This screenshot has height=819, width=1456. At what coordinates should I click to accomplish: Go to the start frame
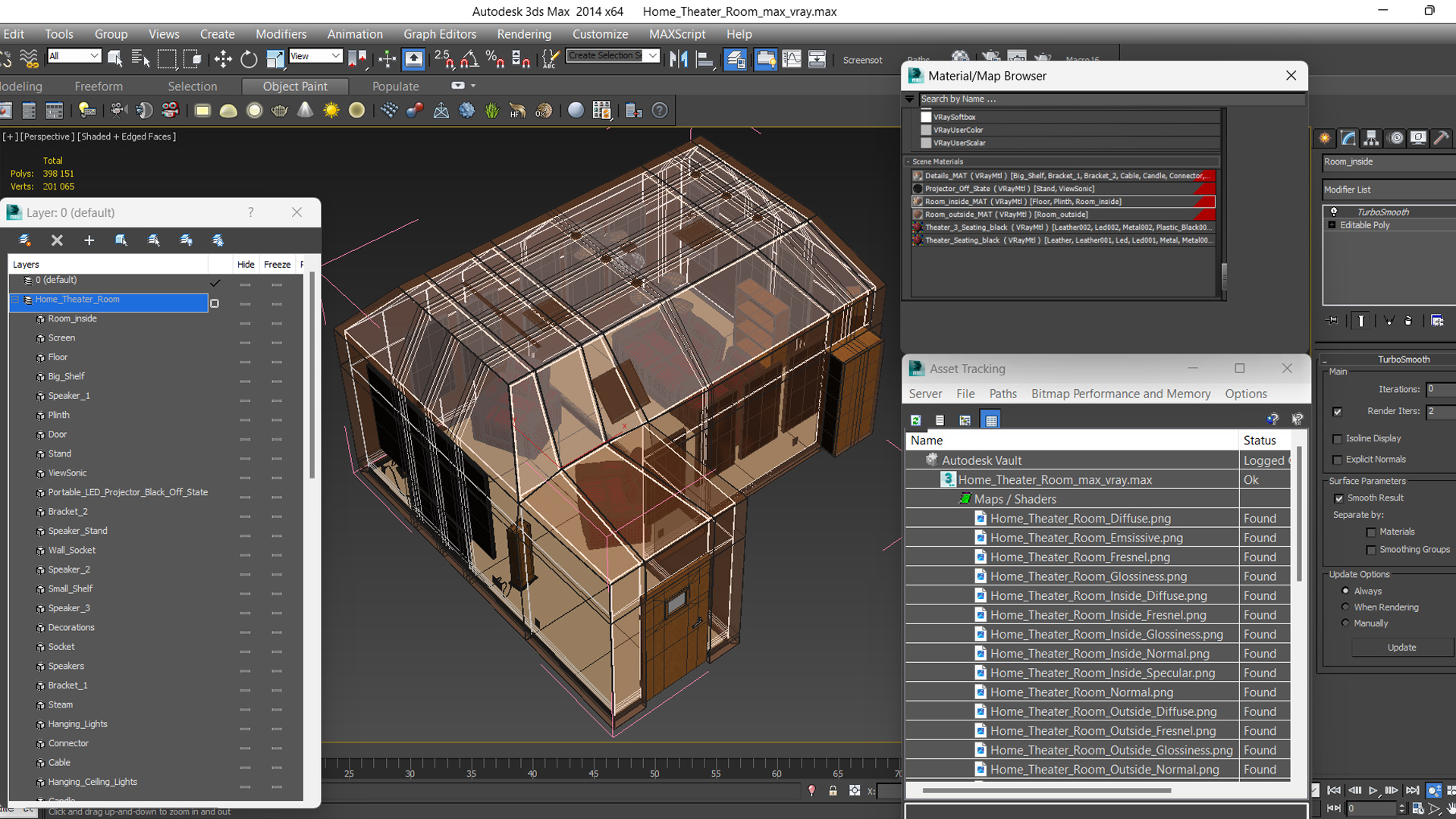coord(1334,790)
